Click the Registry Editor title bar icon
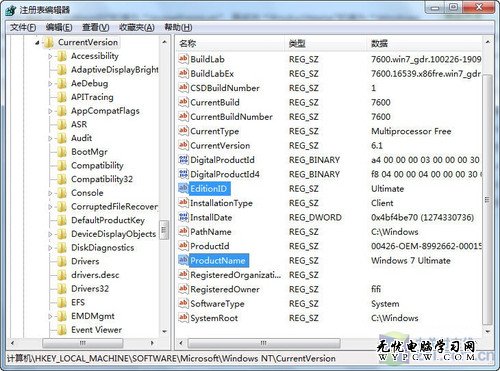Image resolution: width=500 pixels, height=371 pixels. tap(11, 10)
